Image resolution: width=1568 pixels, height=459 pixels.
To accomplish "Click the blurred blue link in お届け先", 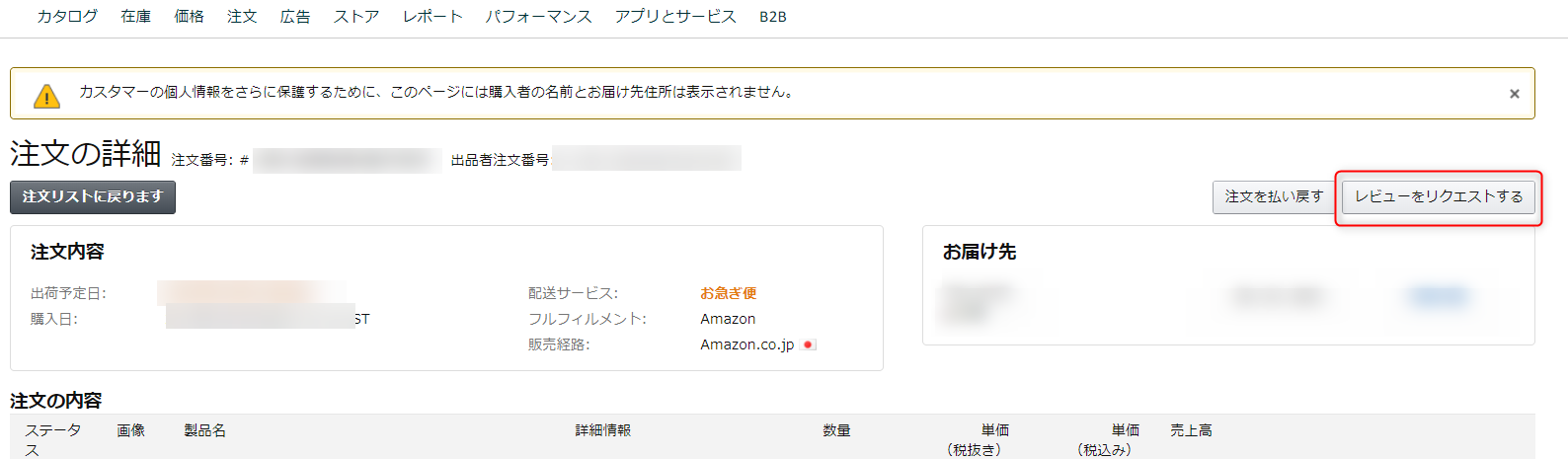I will (1439, 295).
